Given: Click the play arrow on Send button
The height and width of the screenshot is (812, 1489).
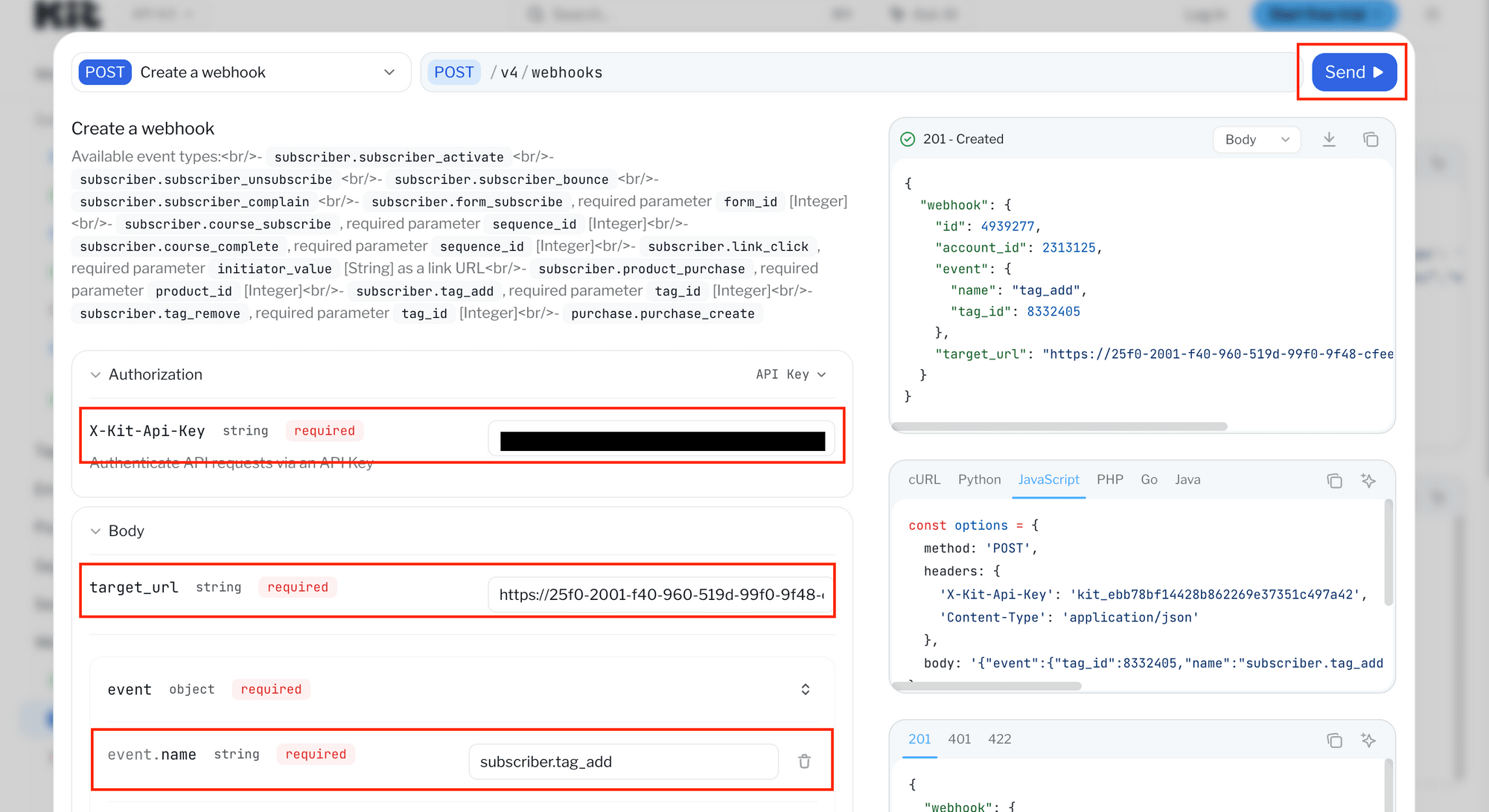Looking at the screenshot, I should pyautogui.click(x=1378, y=72).
